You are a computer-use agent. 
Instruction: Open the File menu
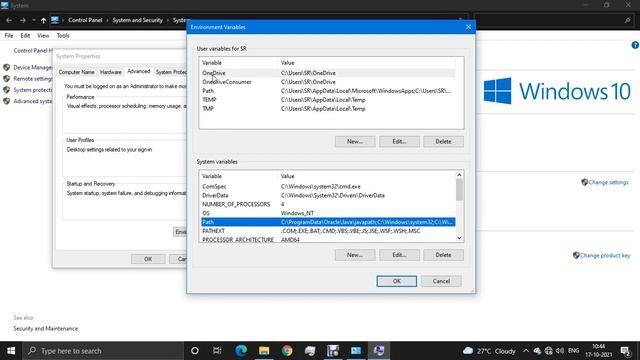(x=9, y=36)
